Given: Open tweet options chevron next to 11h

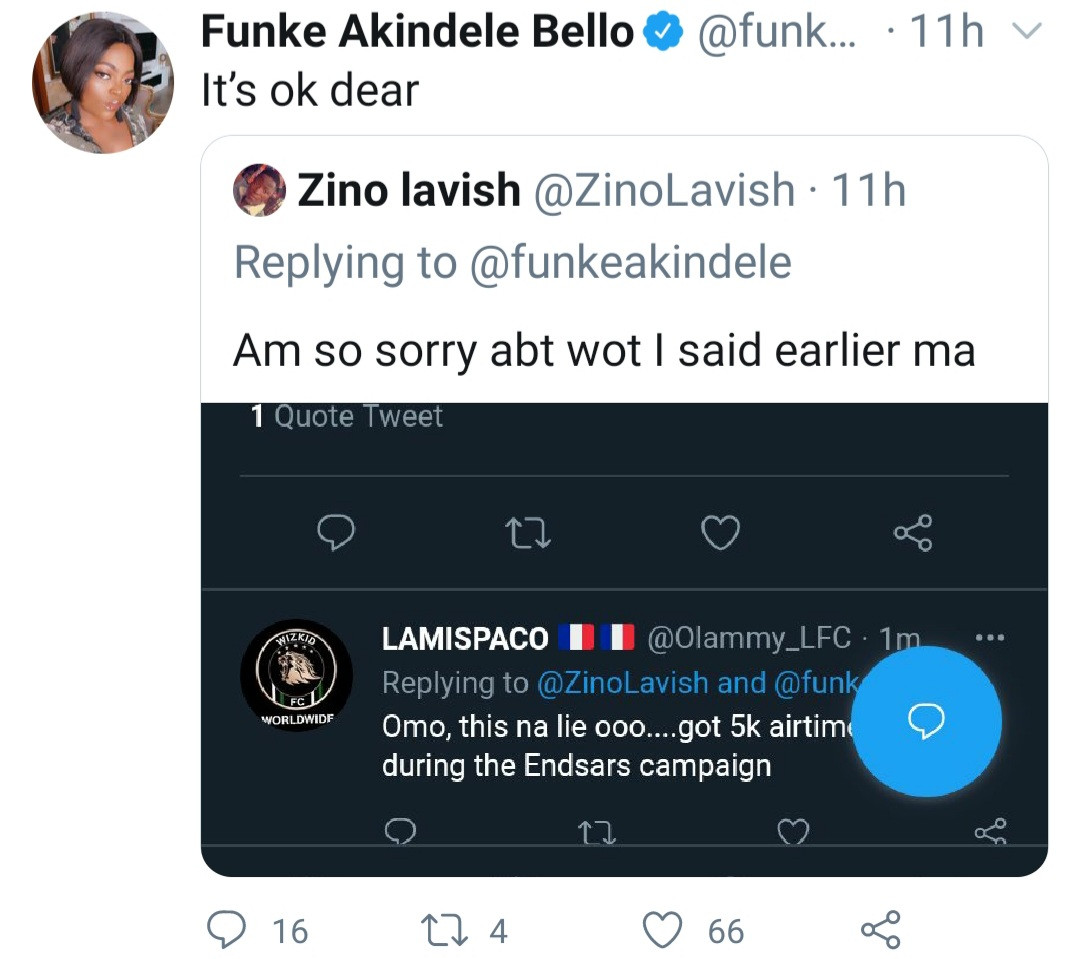Looking at the screenshot, I should 1027,35.
